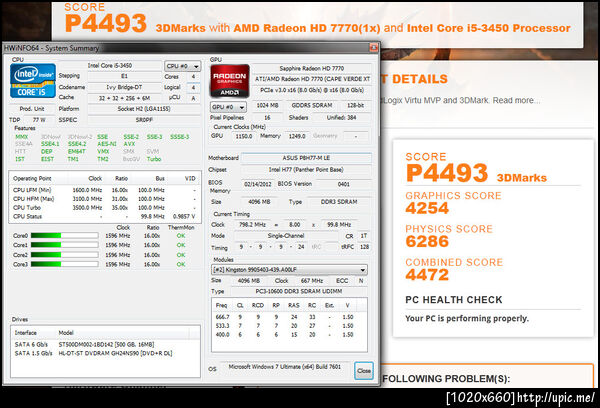This screenshot has width=600, height=408.
Task: Click the Graphics Score 4254 value
Action: click(x=427, y=209)
